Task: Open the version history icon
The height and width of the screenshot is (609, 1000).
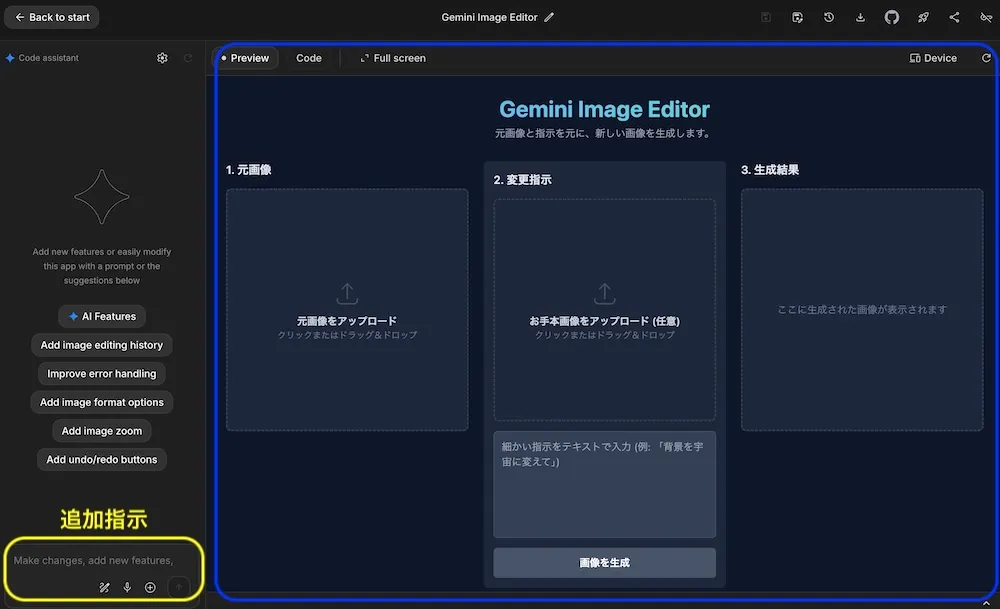Action: click(828, 17)
